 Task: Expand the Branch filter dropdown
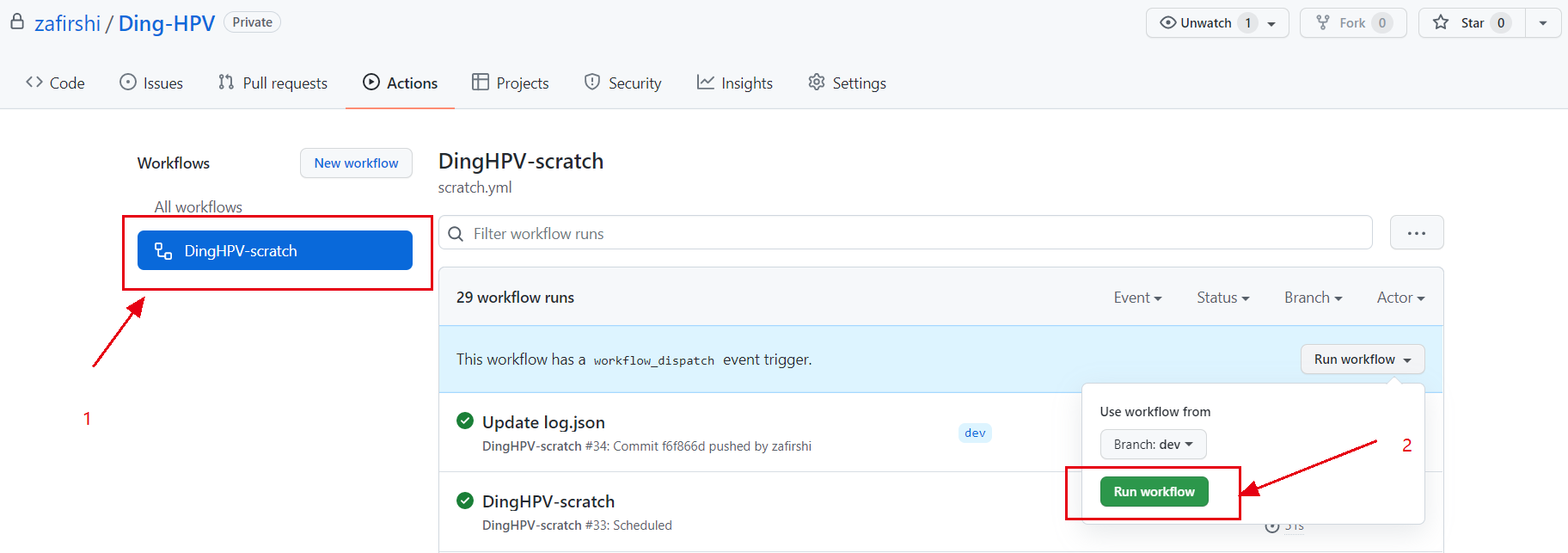1313,297
